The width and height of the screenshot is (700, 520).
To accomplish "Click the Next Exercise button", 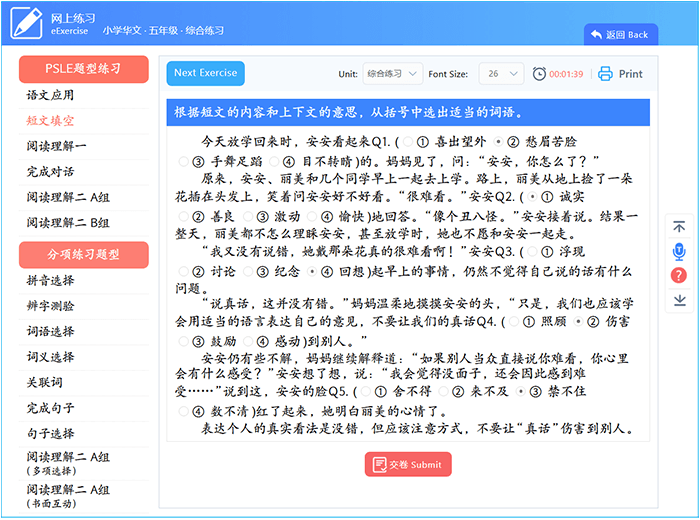I will (205, 73).
